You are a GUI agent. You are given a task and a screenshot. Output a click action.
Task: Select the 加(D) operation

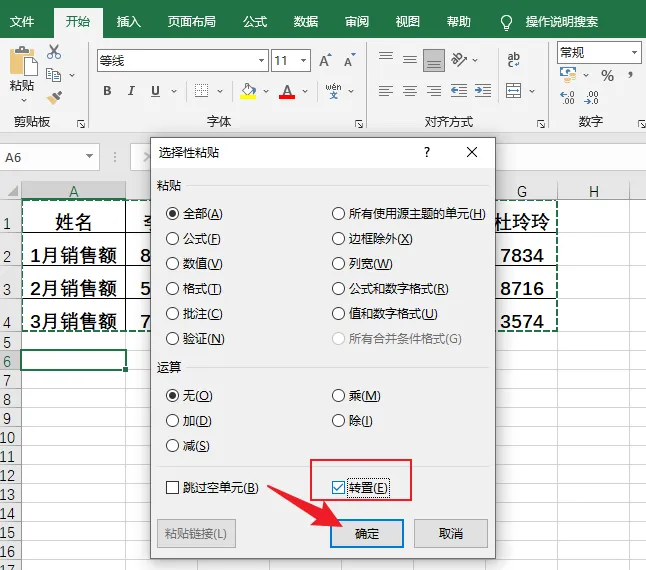pos(189,420)
